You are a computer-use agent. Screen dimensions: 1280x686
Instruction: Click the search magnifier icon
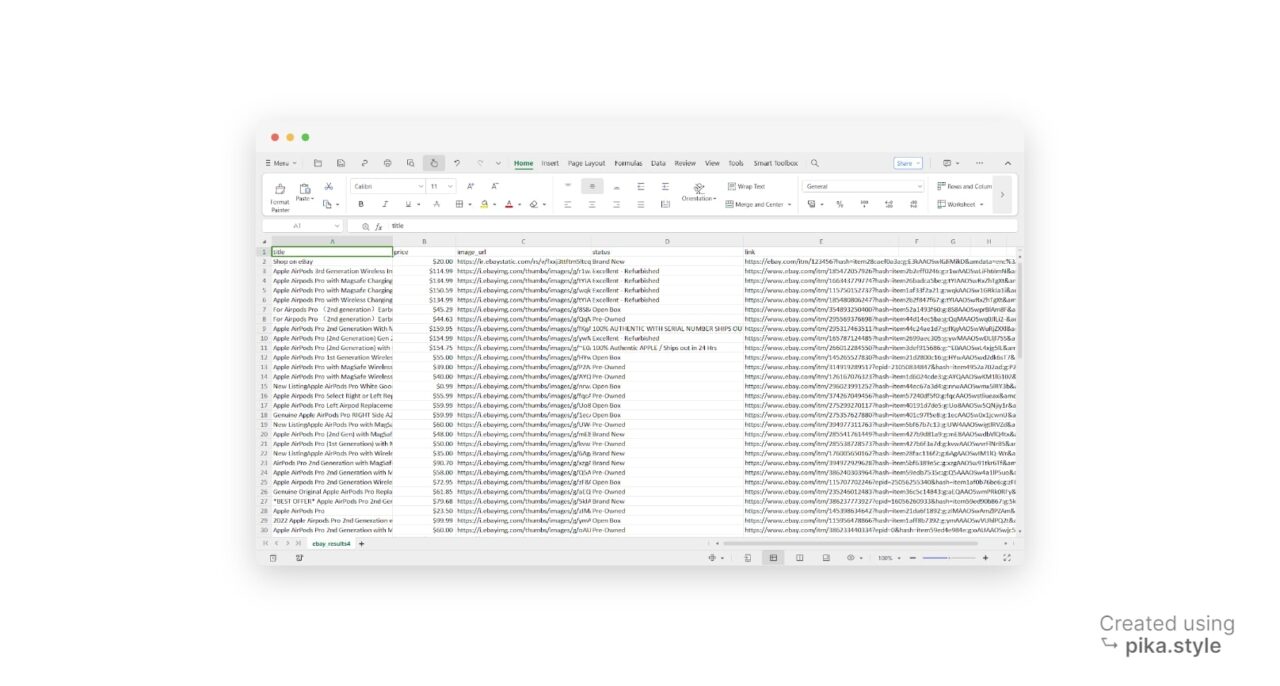[815, 163]
